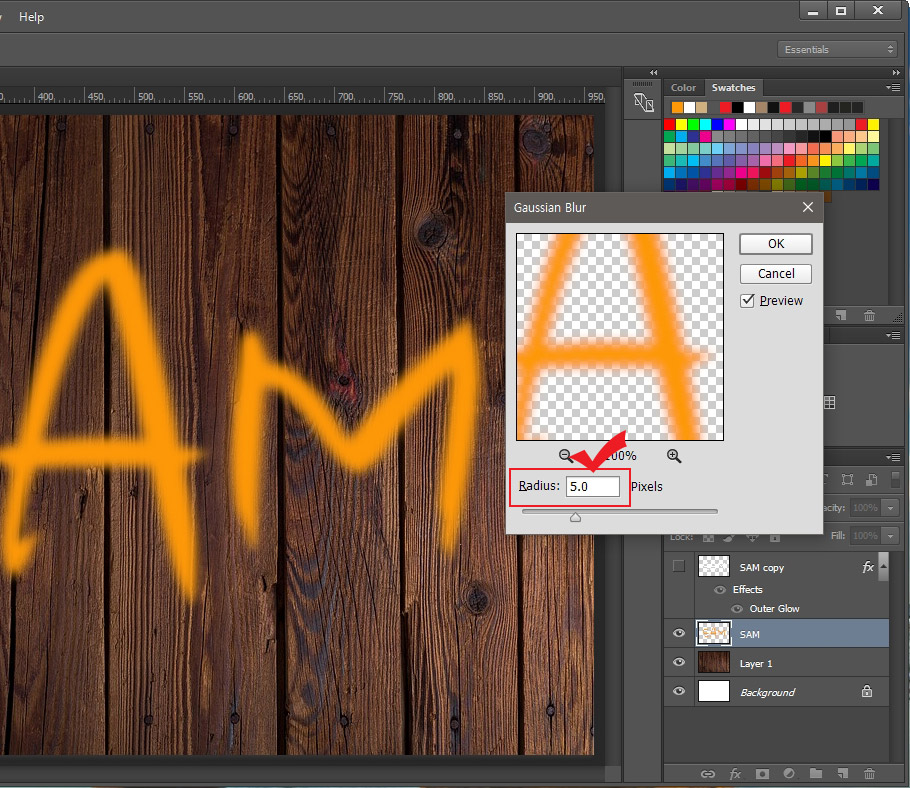Click the trash icon in the upper panel
910x788 pixels.
869,316
